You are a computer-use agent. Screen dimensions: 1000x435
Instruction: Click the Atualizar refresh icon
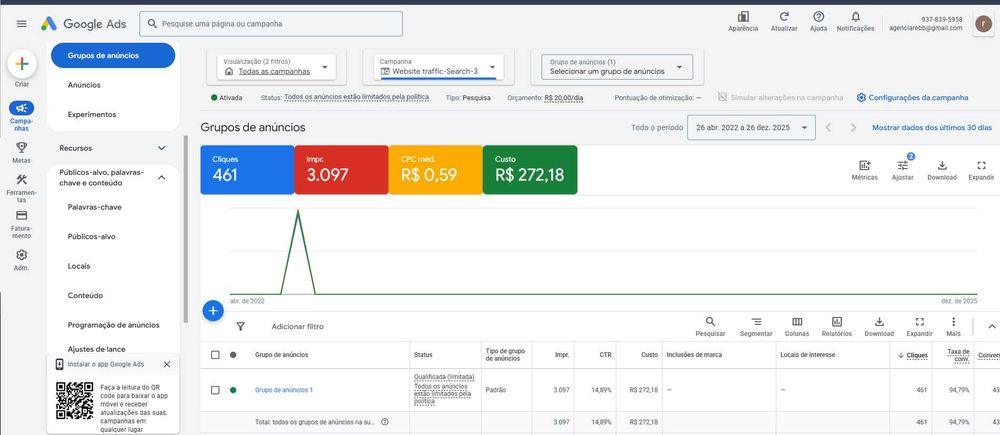tap(784, 17)
